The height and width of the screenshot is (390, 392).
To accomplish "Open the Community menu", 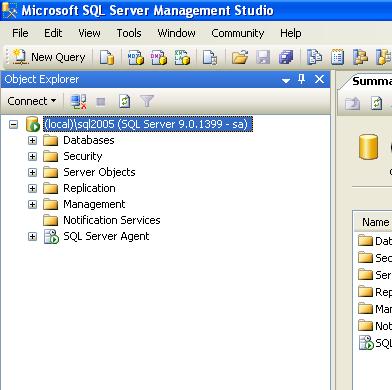I will (238, 33).
